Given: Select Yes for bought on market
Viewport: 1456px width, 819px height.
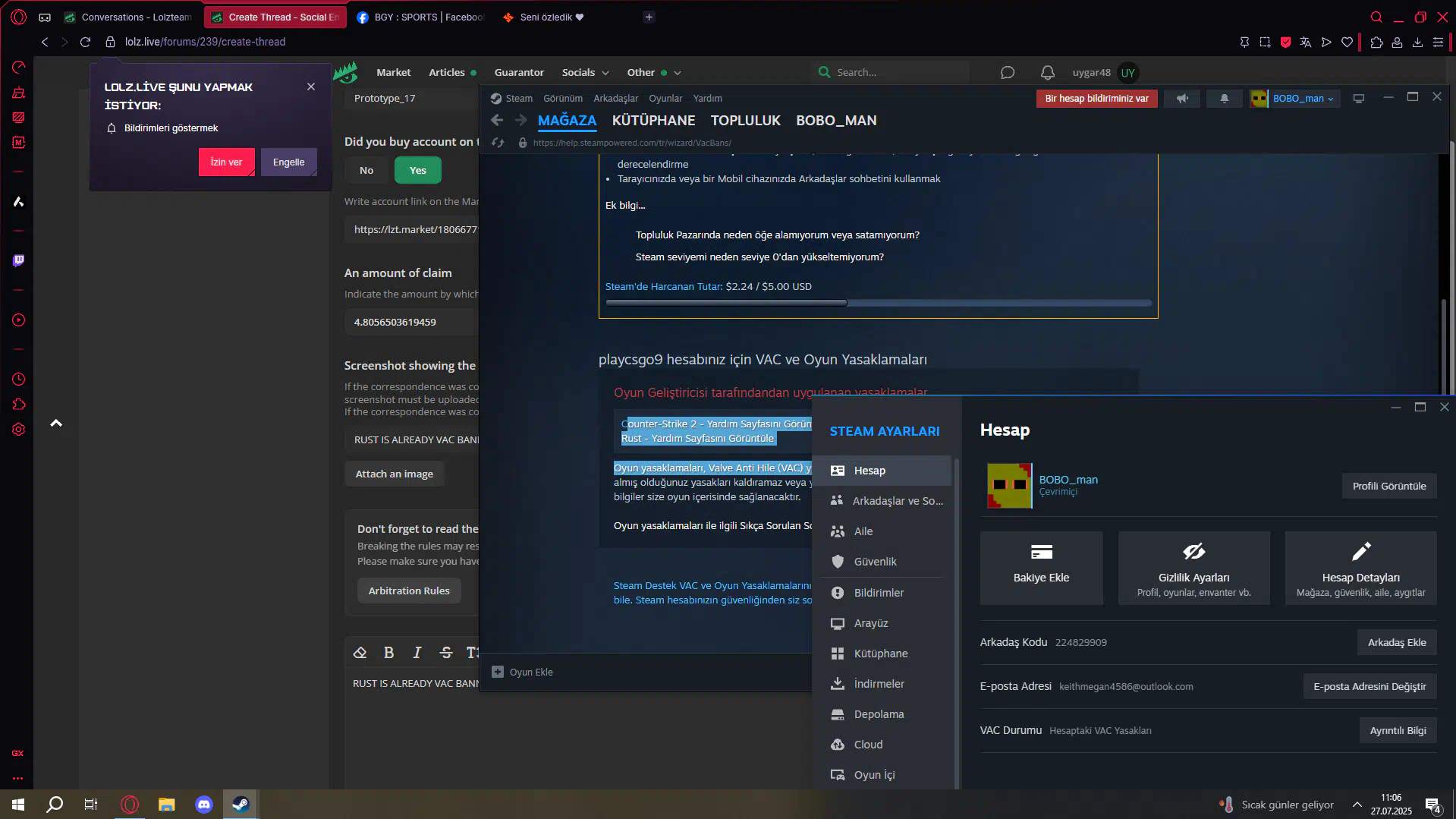Looking at the screenshot, I should [418, 171].
